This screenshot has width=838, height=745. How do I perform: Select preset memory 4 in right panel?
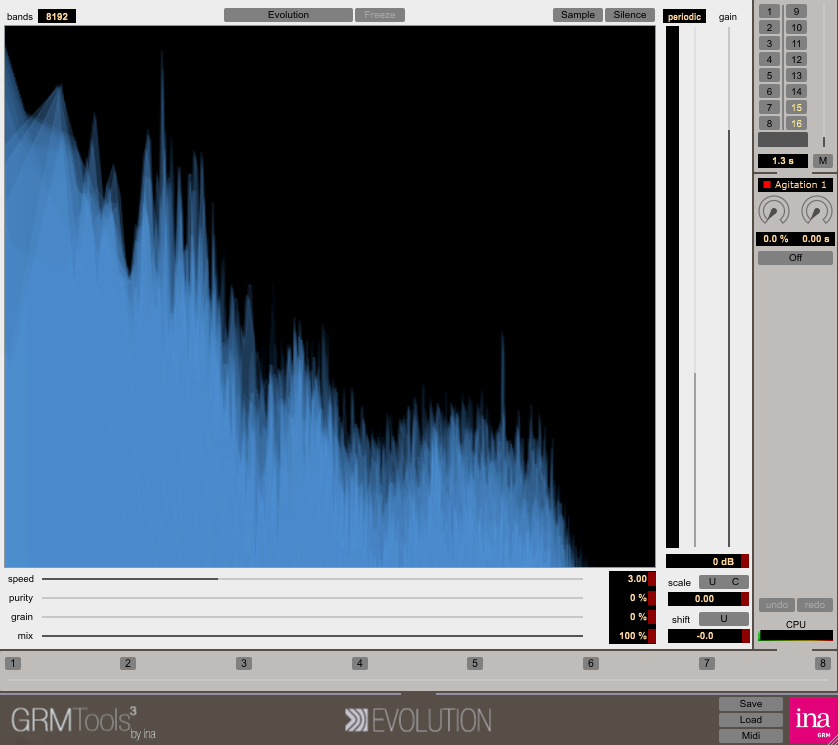coord(769,60)
